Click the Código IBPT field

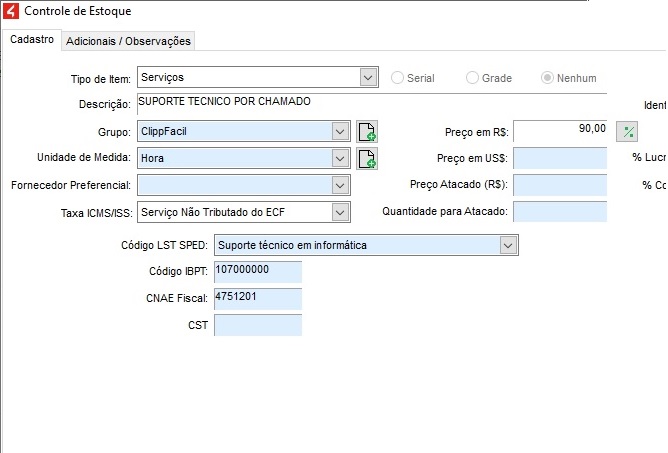coord(257,272)
